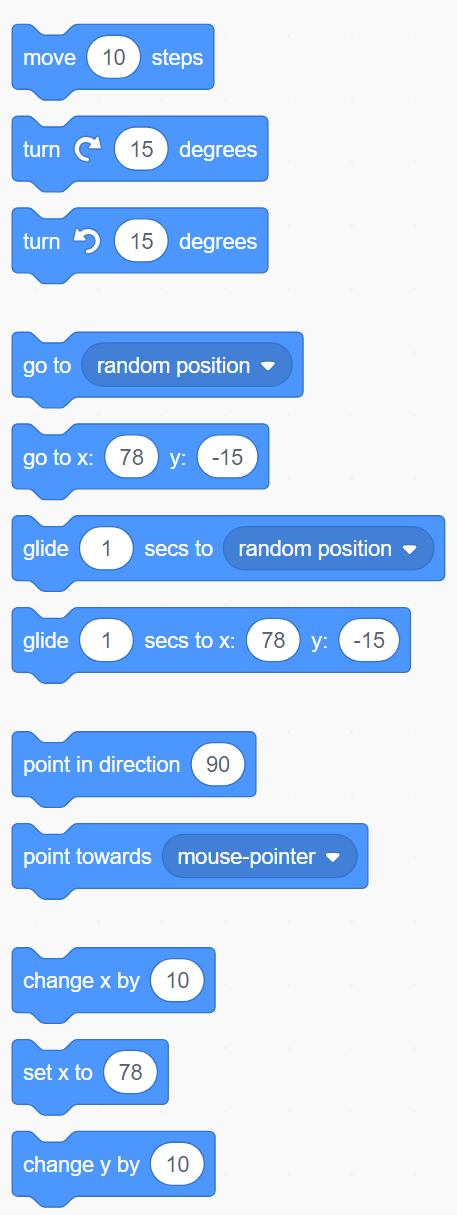Open the point towards mouse-pointer dropdown

tap(259, 857)
